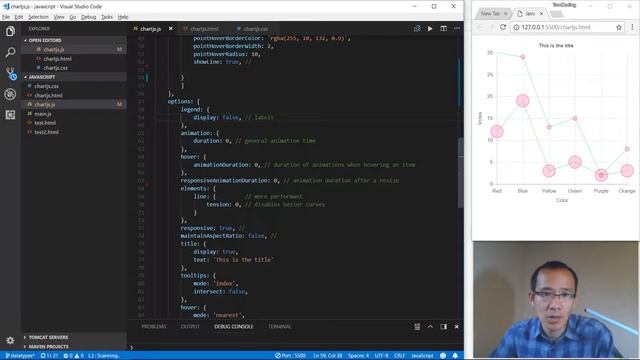Screen dimensions: 640x360
Task: Close the New Tab tab in Chrome
Action: pos(506,13)
